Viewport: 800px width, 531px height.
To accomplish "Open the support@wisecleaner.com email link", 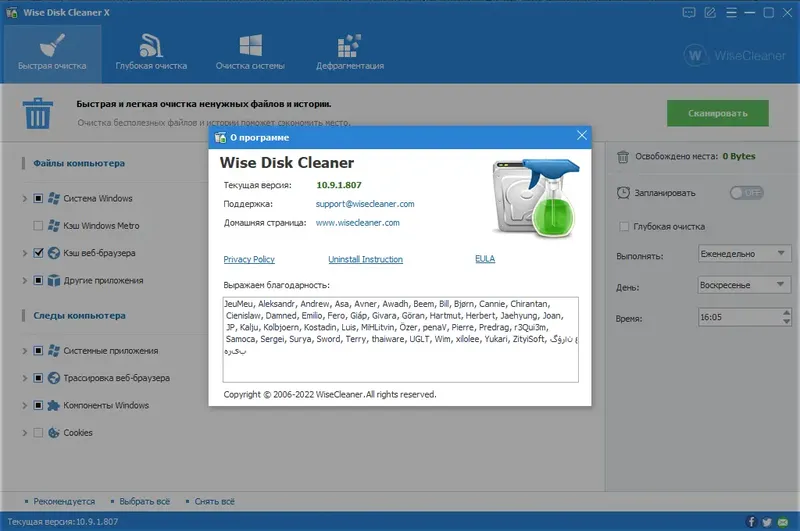I will pyautogui.click(x=365, y=204).
